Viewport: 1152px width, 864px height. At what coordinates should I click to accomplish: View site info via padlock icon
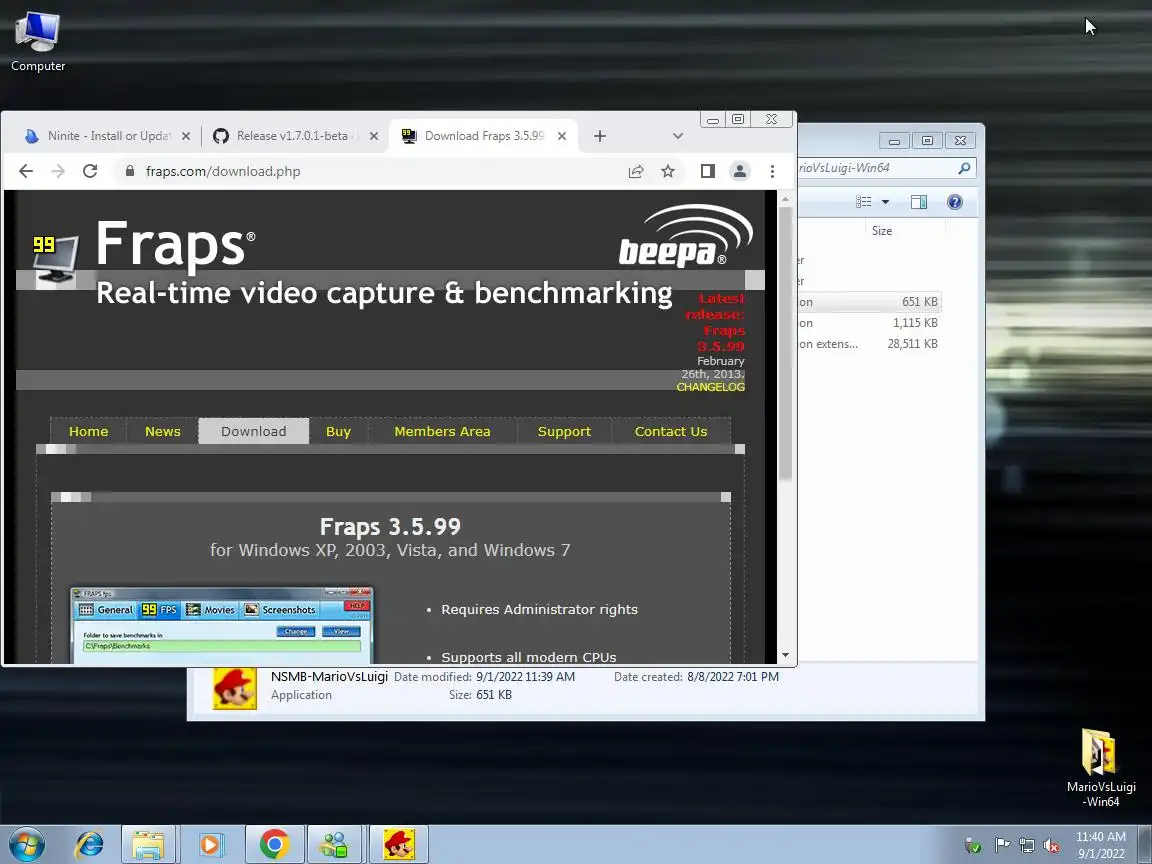[x=130, y=171]
